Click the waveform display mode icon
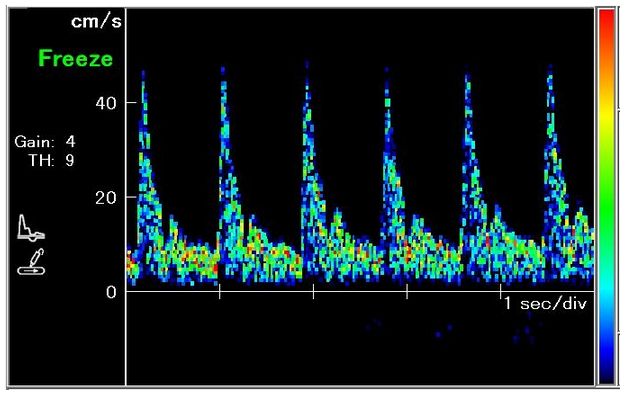The image size is (627, 394). (x=31, y=228)
